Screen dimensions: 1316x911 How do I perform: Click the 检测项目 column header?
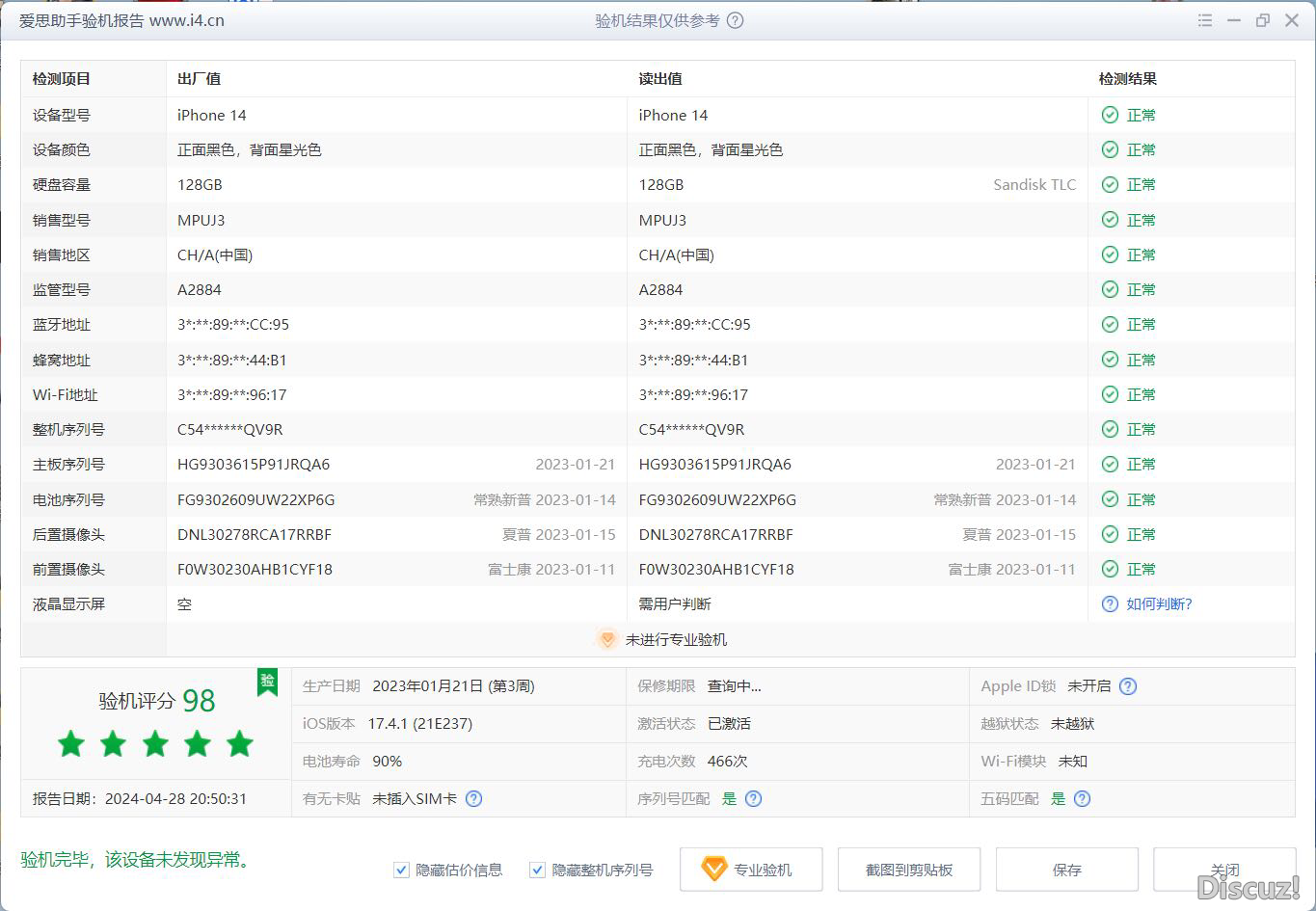[x=61, y=79]
